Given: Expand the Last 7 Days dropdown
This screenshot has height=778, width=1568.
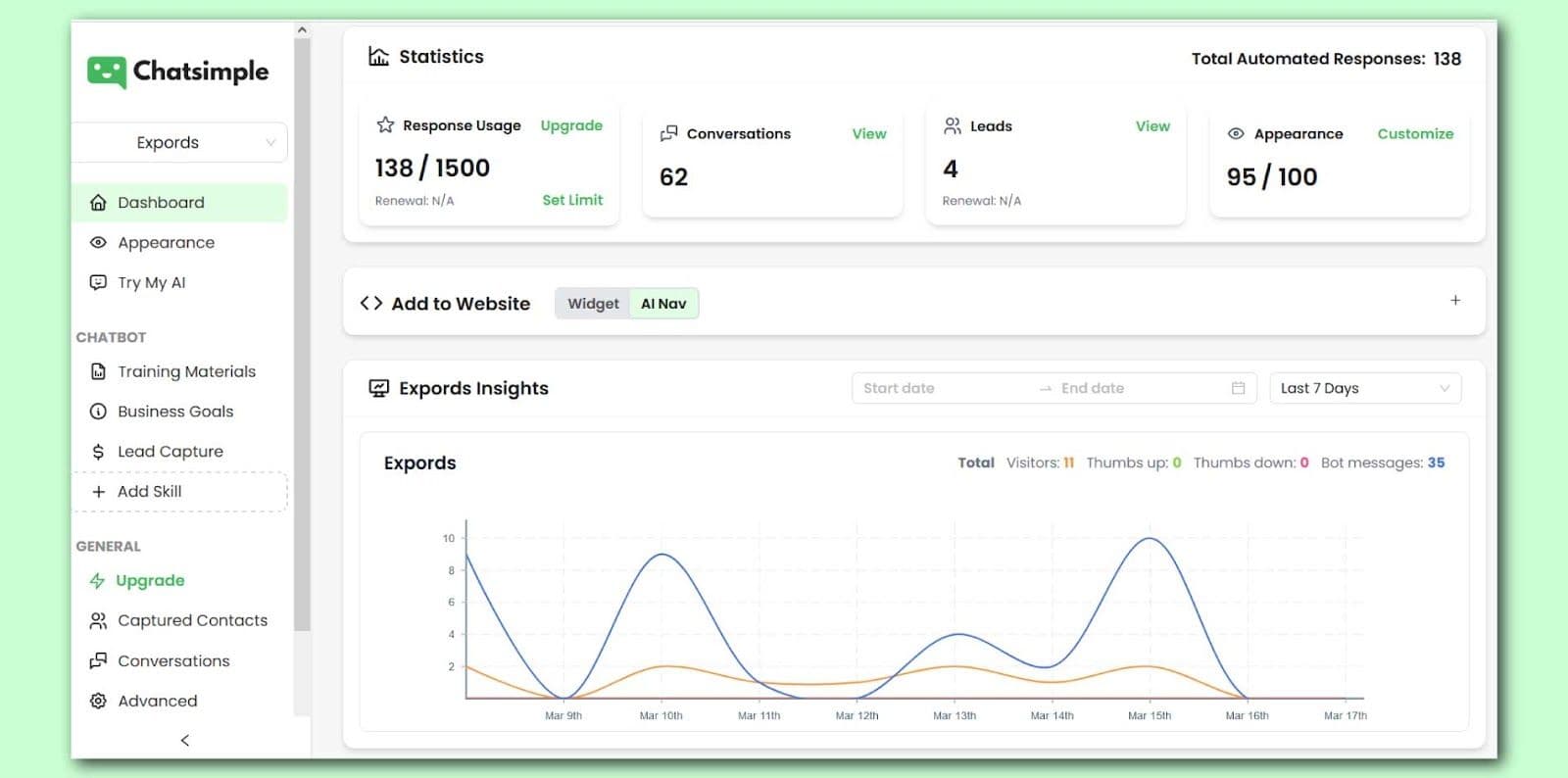Looking at the screenshot, I should pos(1364,388).
